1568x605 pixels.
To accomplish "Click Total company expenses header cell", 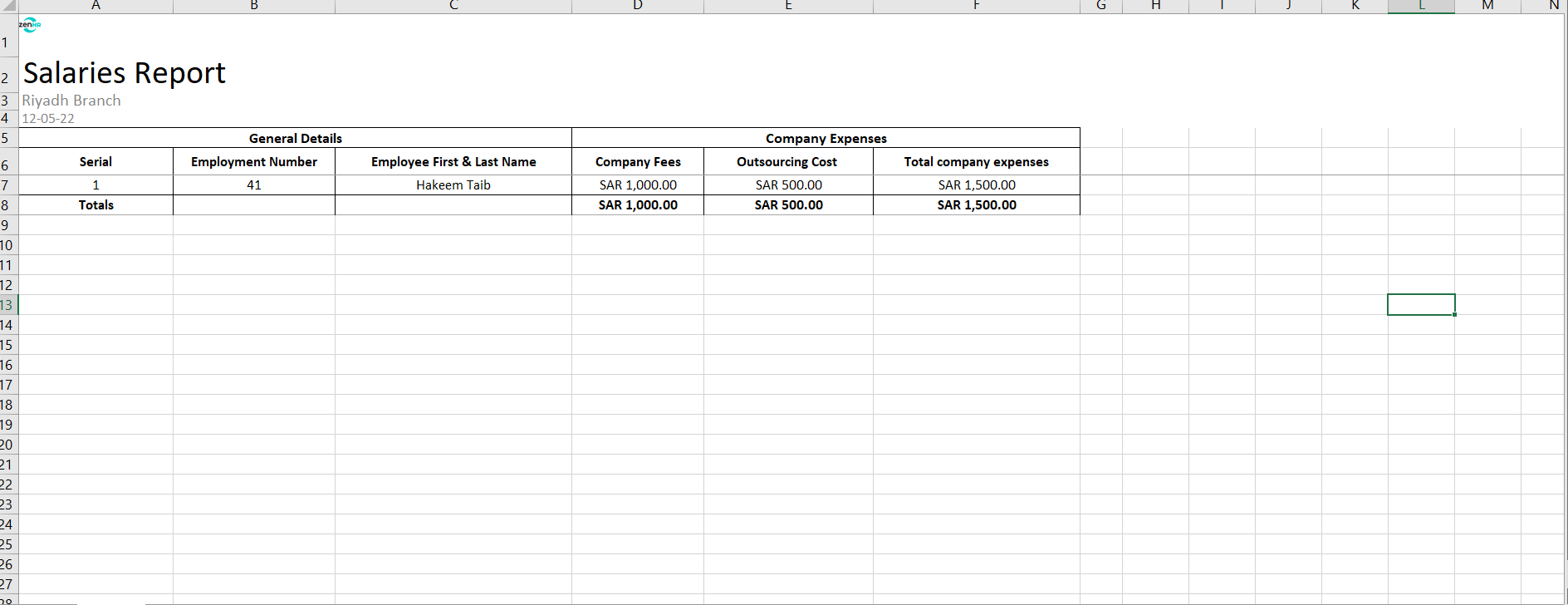I will (977, 161).
